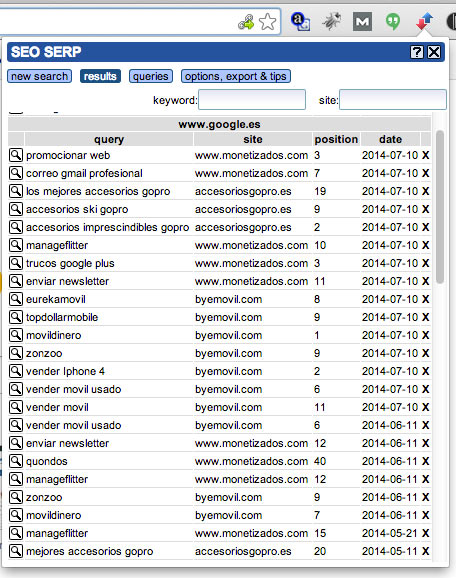This screenshot has width=456, height=578.
Task: Click the 'topdollarmobile' query text
Action: (x=62, y=317)
